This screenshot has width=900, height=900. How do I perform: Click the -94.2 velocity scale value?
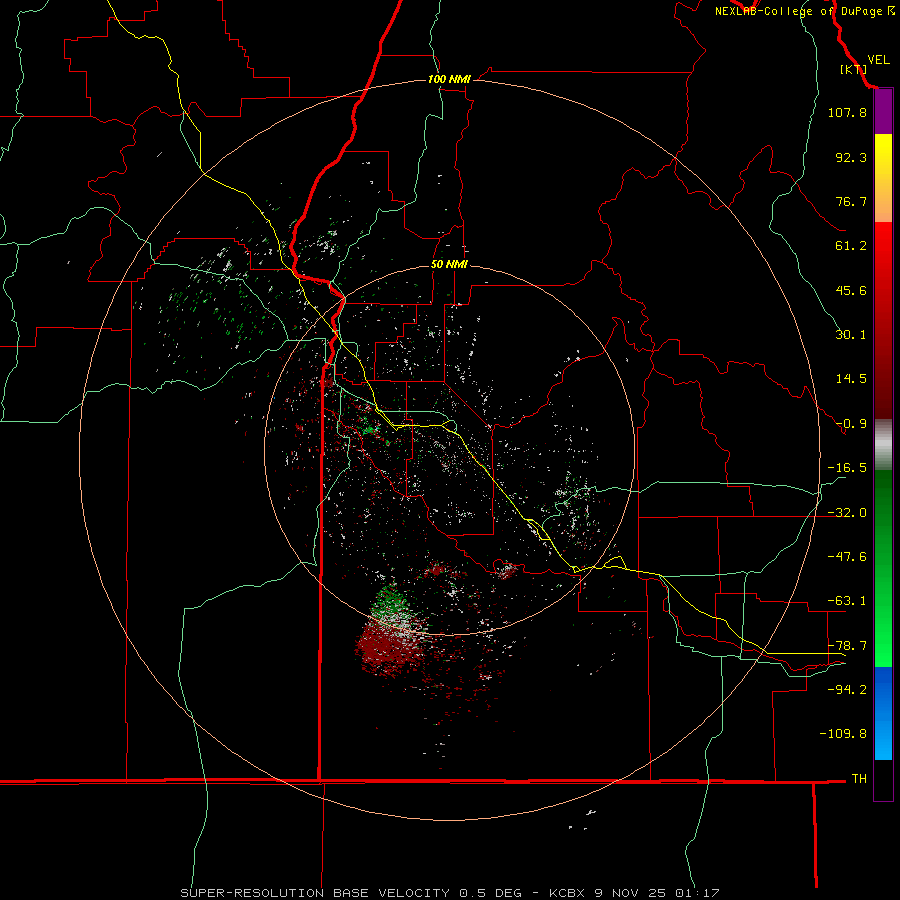[x=847, y=689]
